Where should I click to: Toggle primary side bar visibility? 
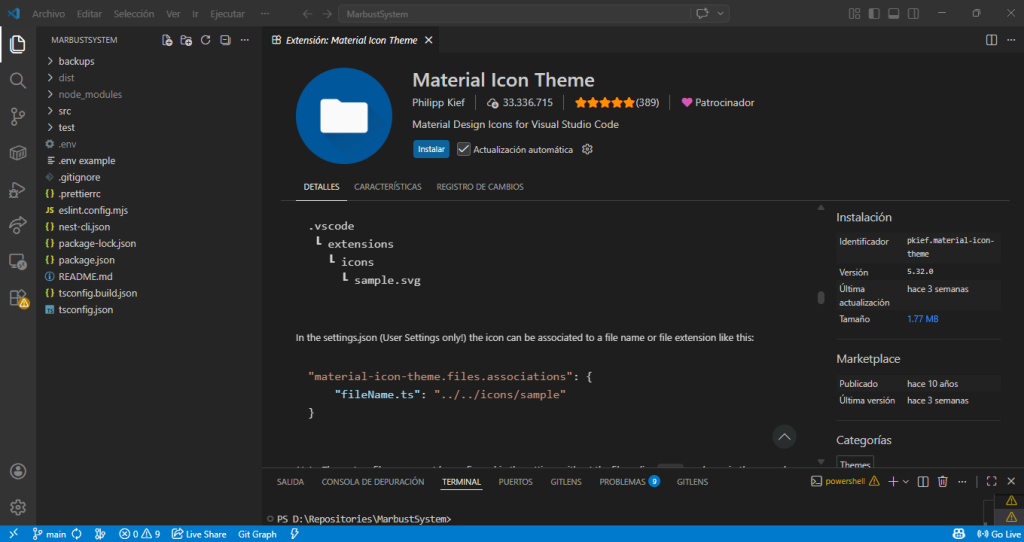[x=874, y=14]
